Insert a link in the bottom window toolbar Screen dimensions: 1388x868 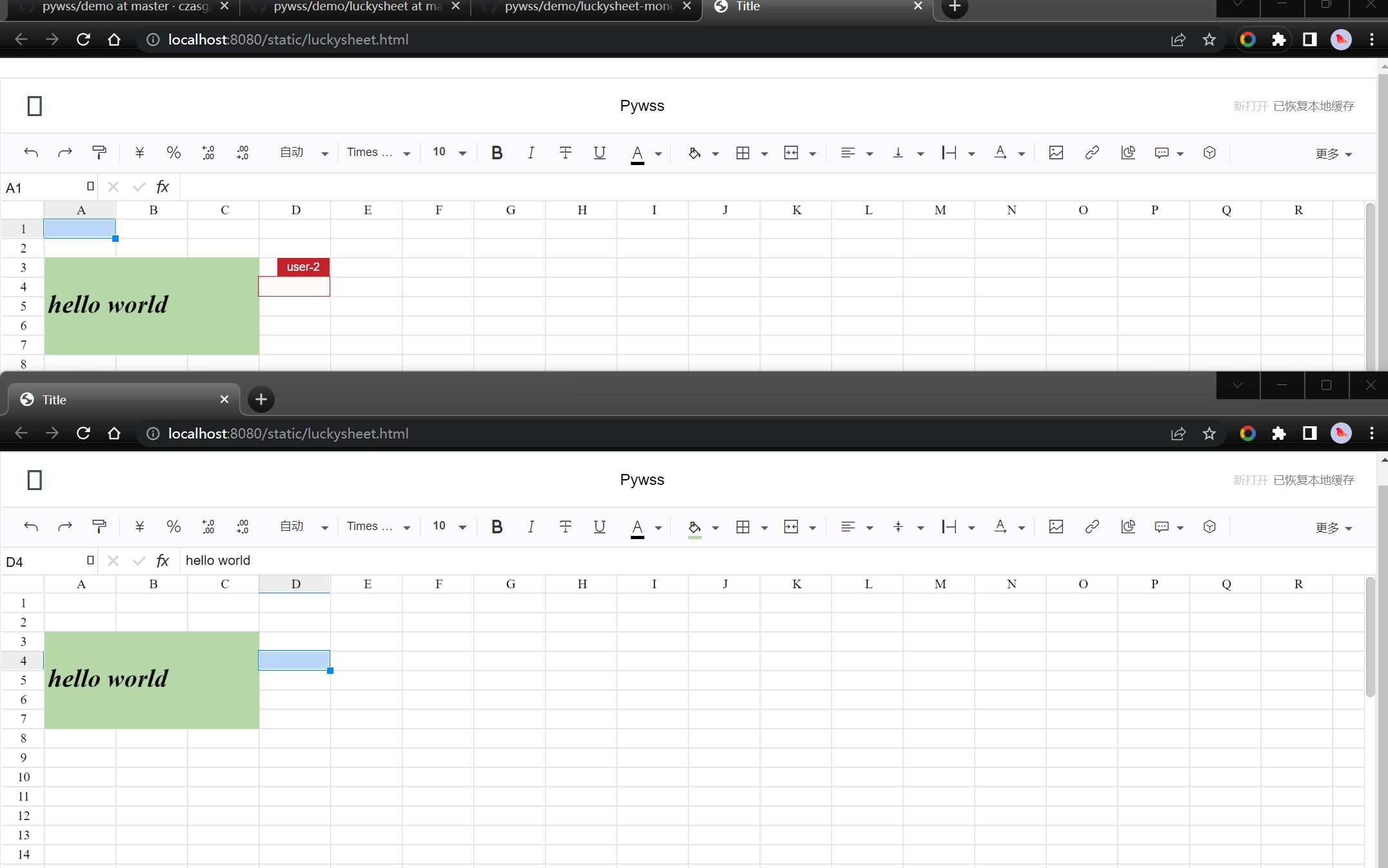click(x=1091, y=527)
